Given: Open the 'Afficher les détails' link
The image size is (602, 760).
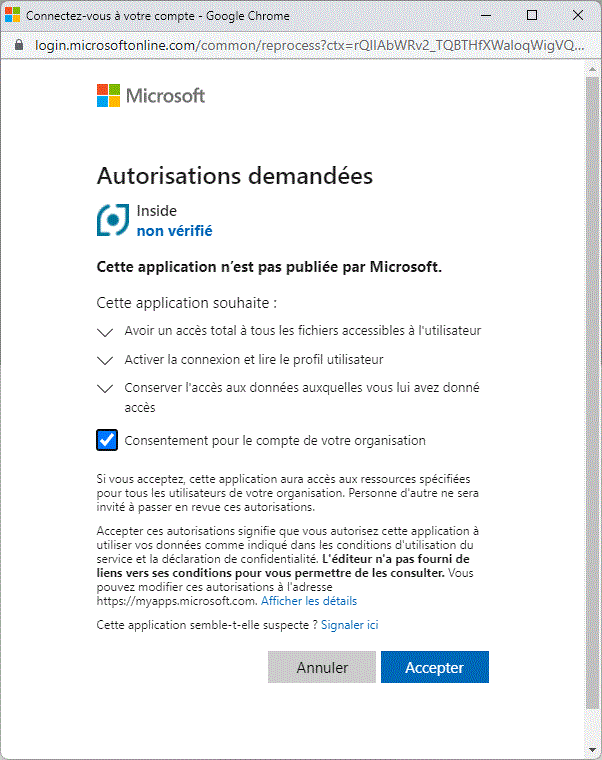Looking at the screenshot, I should (x=309, y=601).
